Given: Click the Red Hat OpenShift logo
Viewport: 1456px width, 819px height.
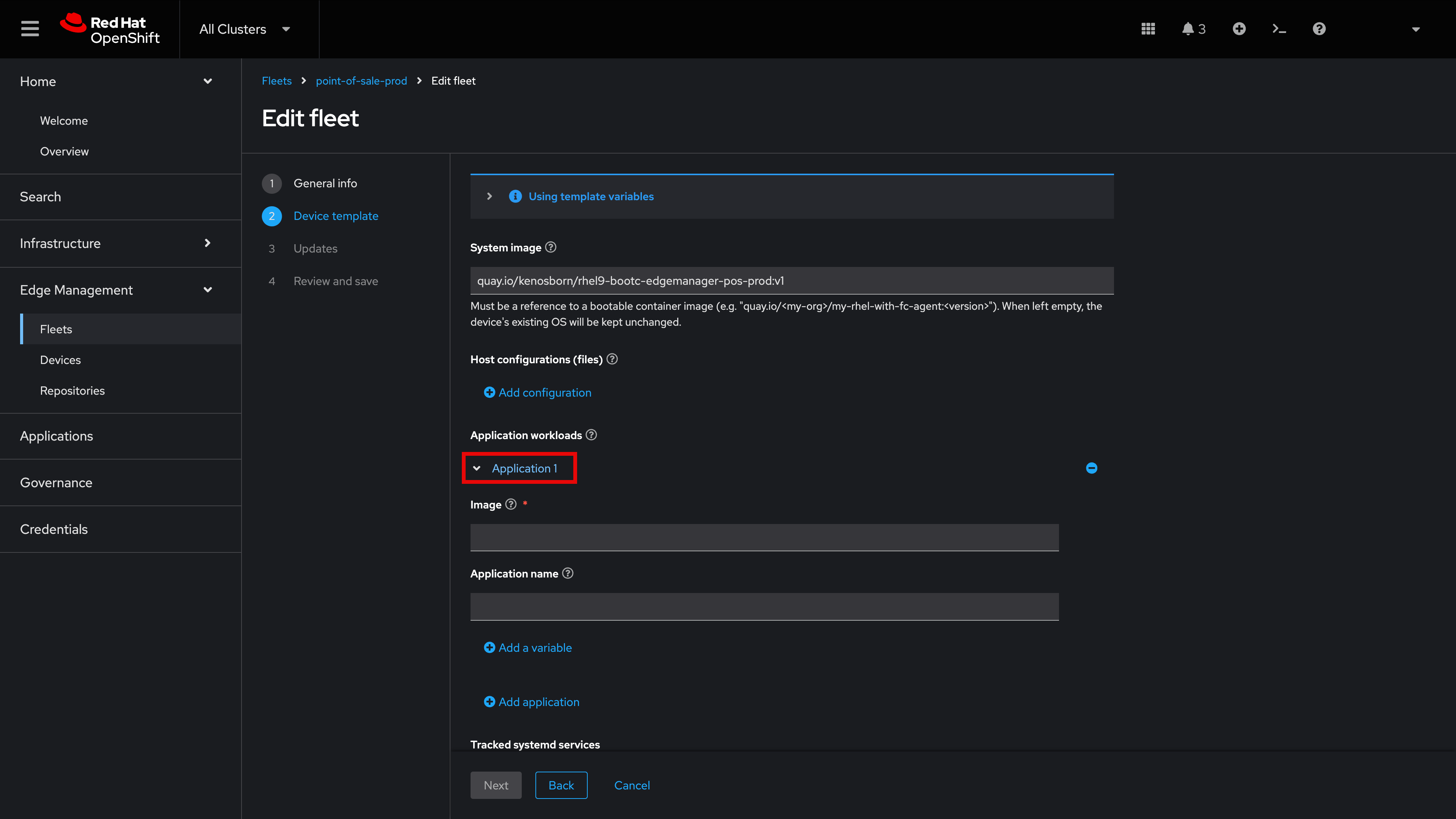Looking at the screenshot, I should click(x=110, y=29).
